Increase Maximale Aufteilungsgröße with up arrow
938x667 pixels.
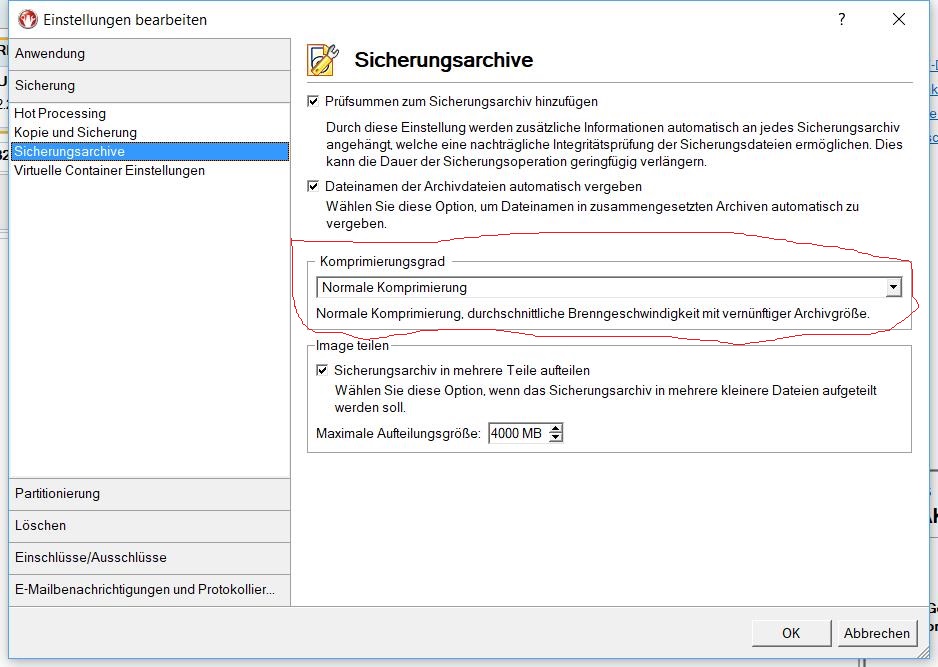(556, 428)
